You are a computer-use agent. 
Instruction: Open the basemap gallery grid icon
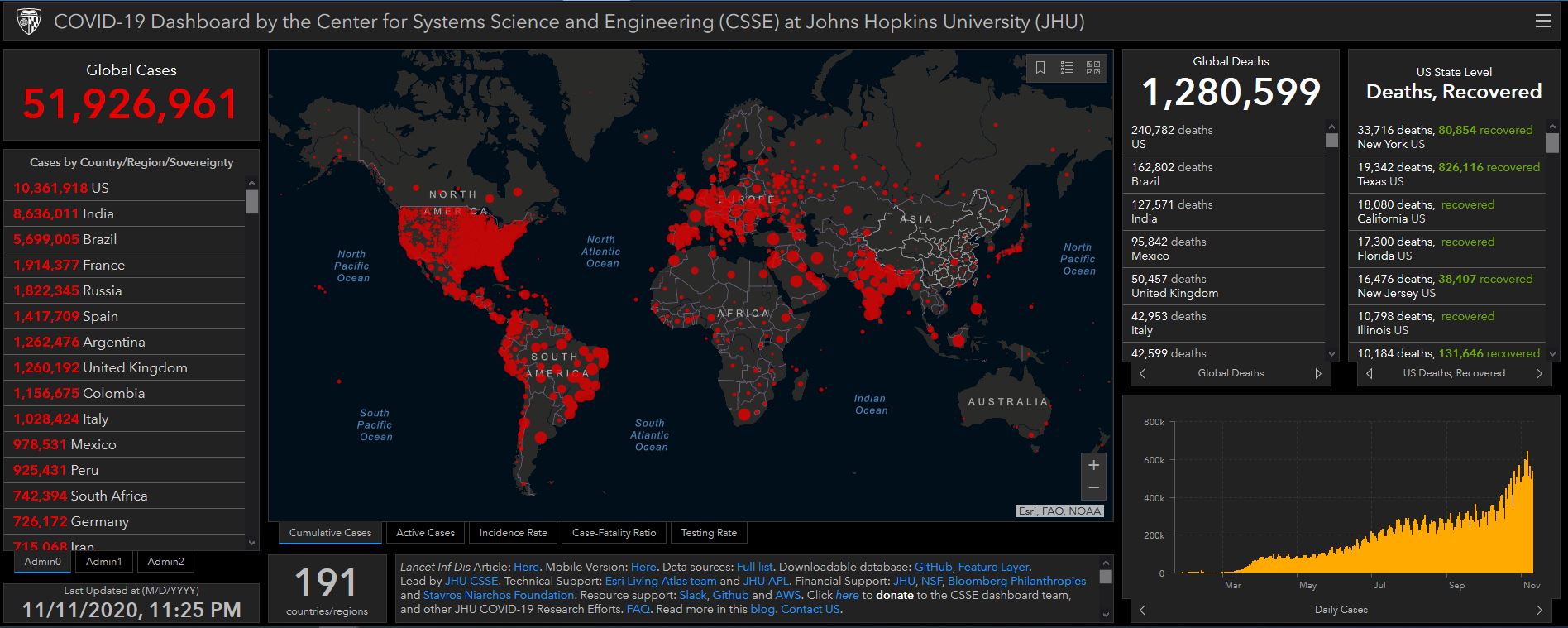coord(1093,68)
